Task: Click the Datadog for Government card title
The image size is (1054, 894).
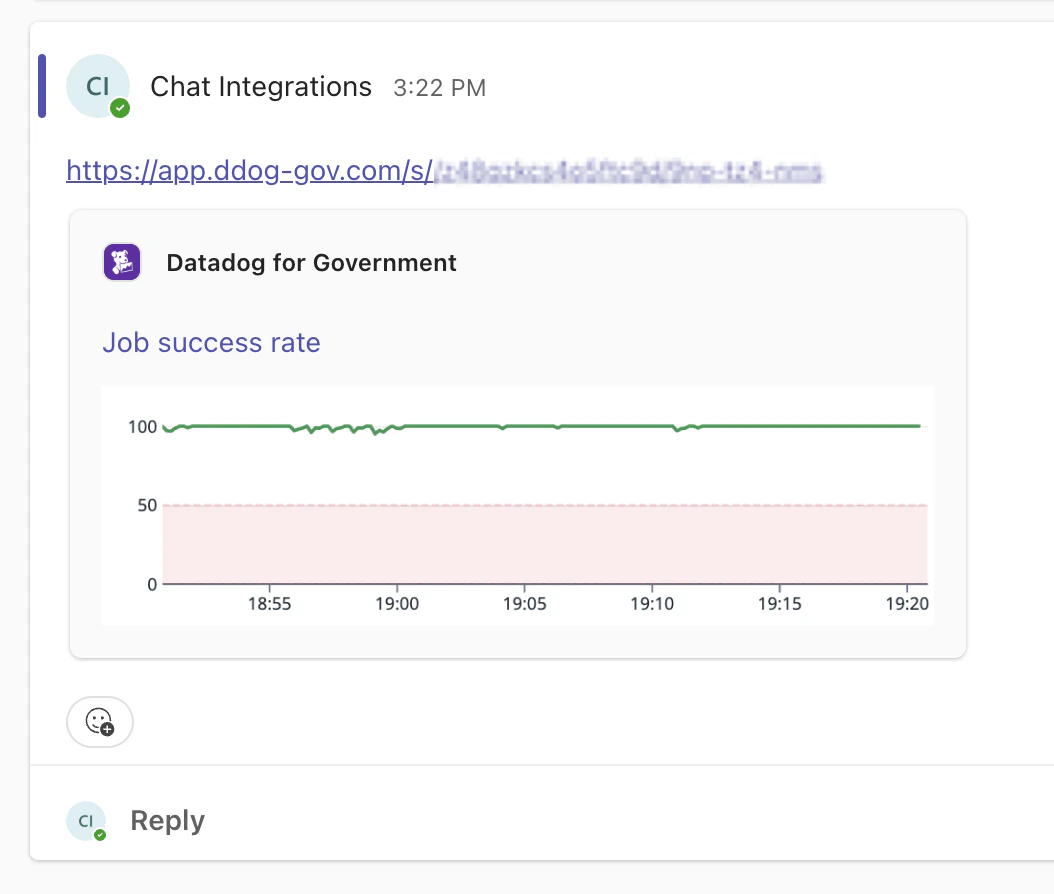Action: click(311, 263)
